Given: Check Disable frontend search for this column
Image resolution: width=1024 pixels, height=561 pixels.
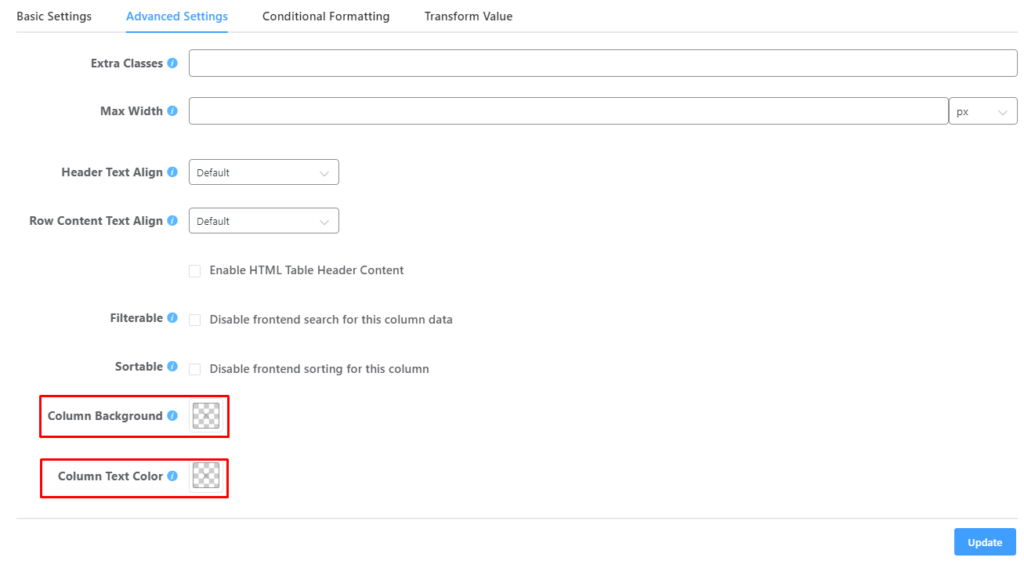Looking at the screenshot, I should tap(195, 320).
